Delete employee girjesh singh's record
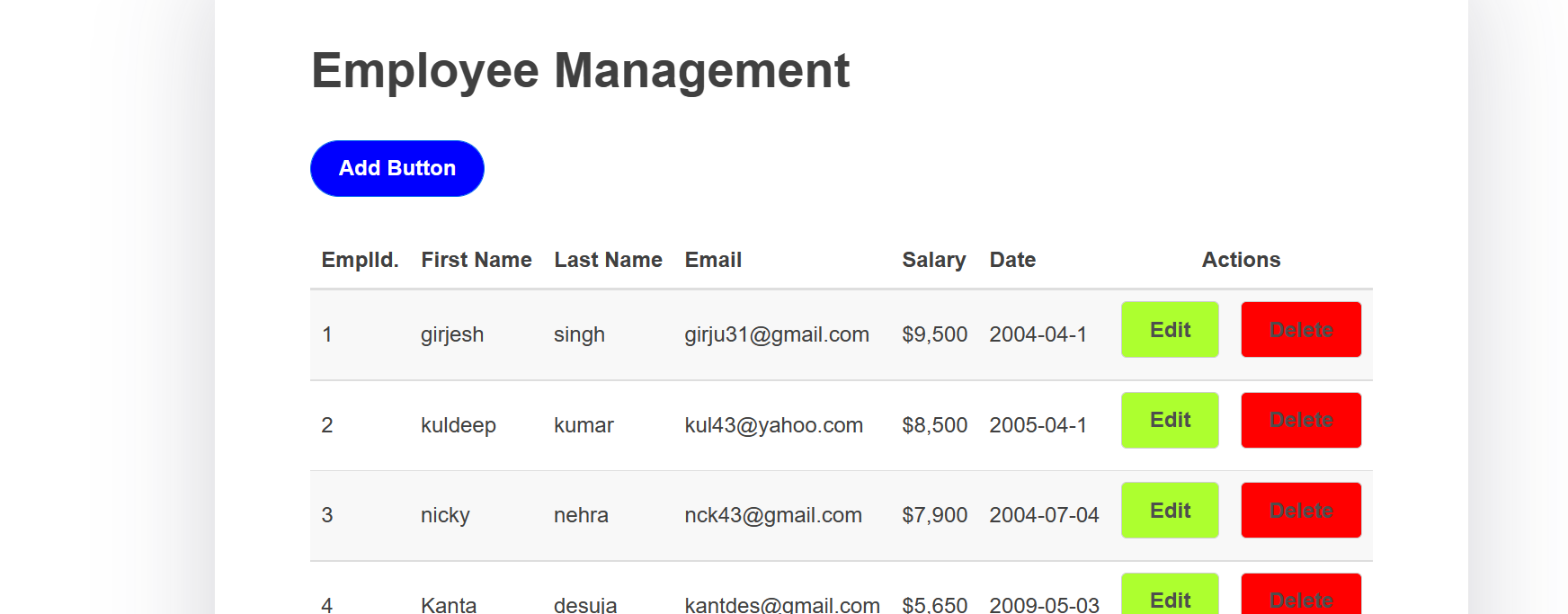1568x614 pixels. click(x=1301, y=330)
